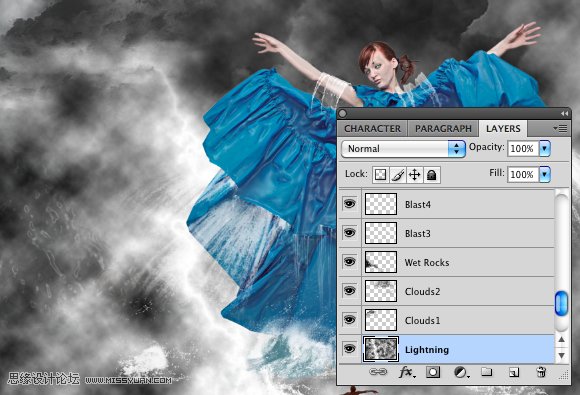Image resolution: width=580 pixels, height=395 pixels.
Task: Select the Blast3 layer thumbnail
Action: [381, 233]
